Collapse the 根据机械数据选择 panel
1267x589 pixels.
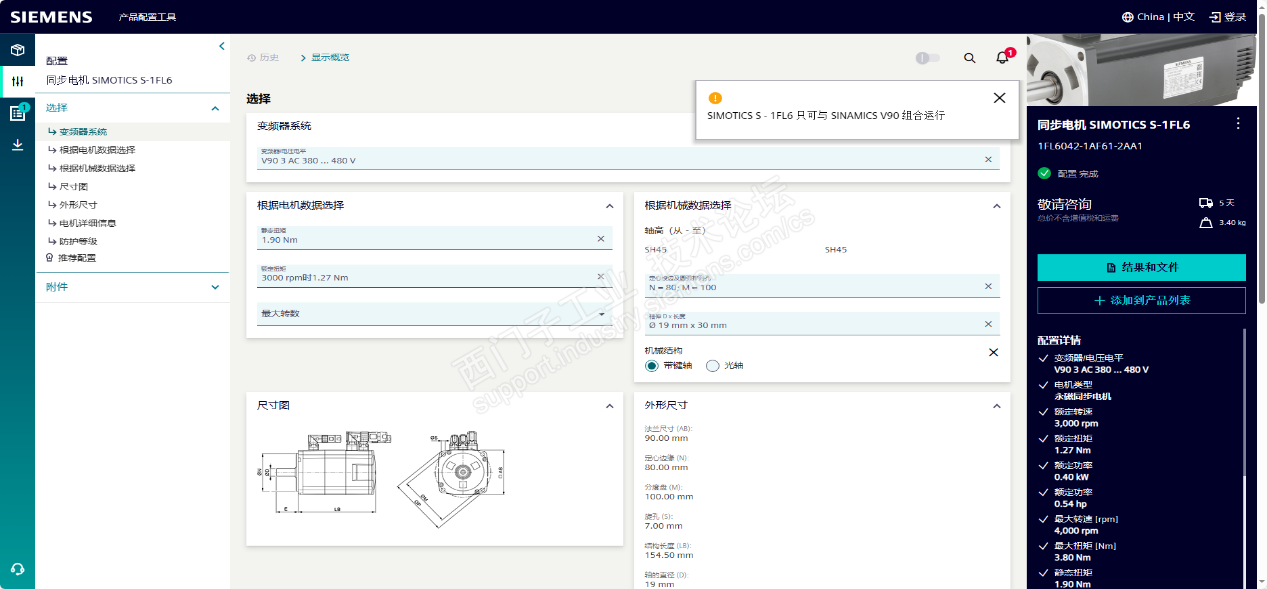[x=996, y=206]
